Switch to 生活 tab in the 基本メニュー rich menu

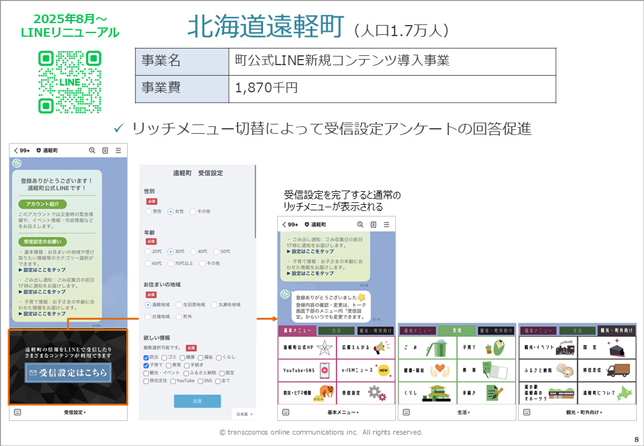[x=336, y=330]
